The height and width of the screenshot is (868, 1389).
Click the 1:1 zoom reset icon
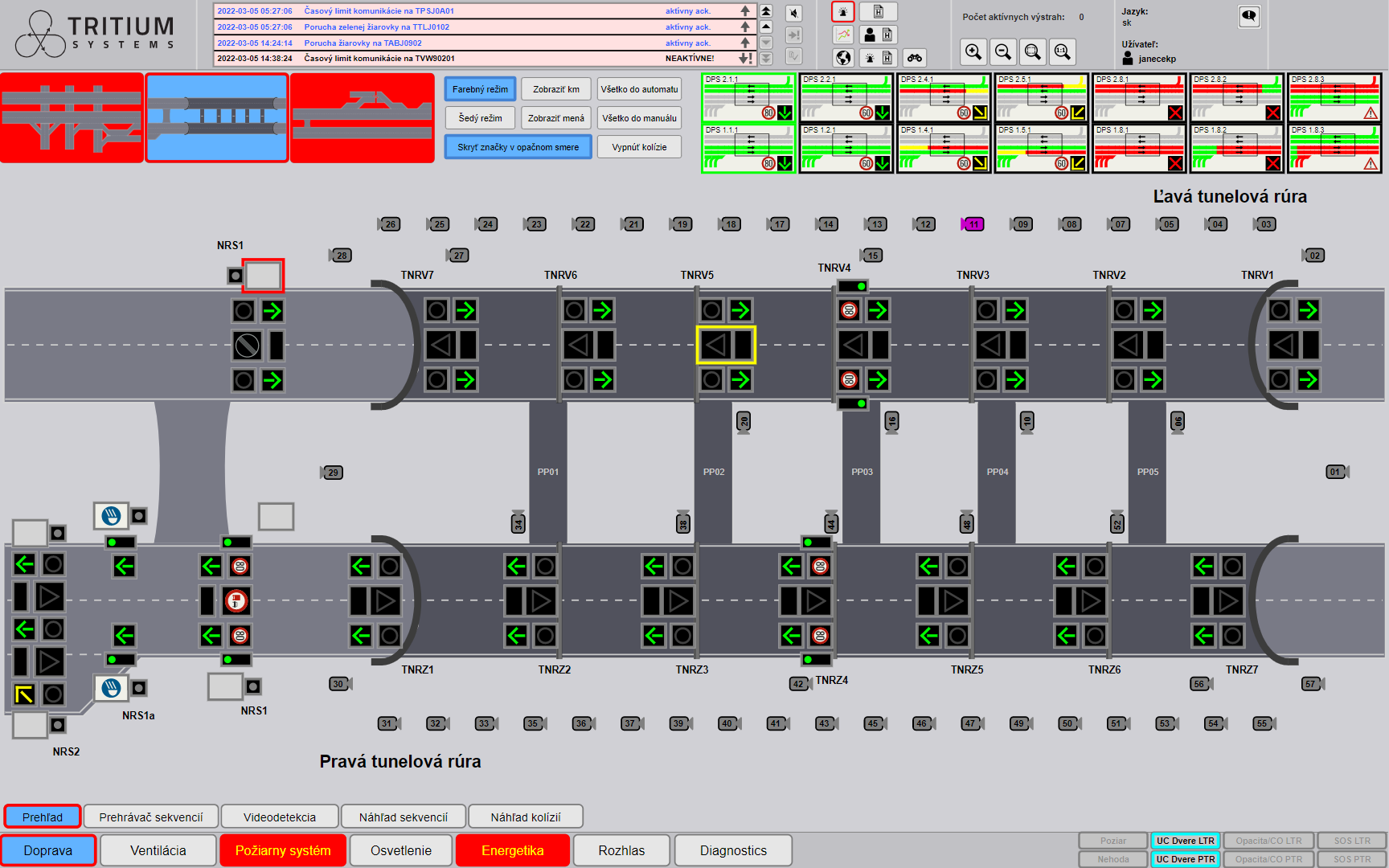1062,52
